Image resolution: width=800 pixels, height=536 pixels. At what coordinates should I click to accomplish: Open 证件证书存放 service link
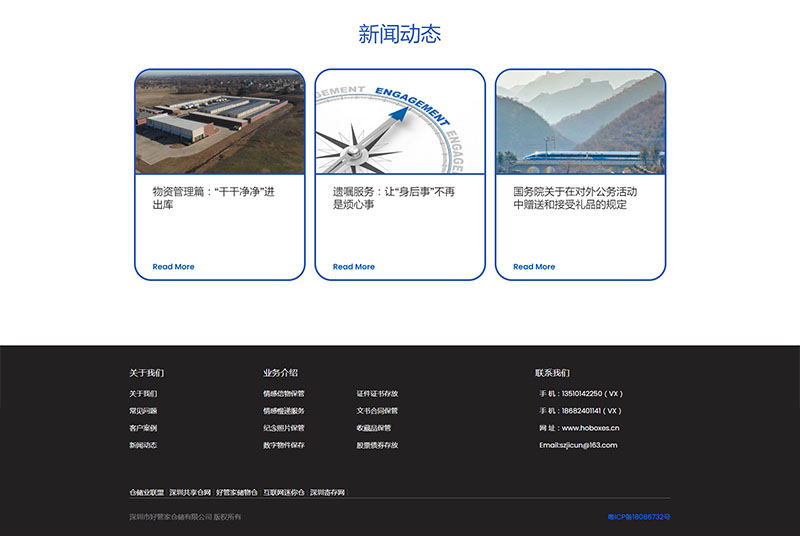pyautogui.click(x=377, y=394)
